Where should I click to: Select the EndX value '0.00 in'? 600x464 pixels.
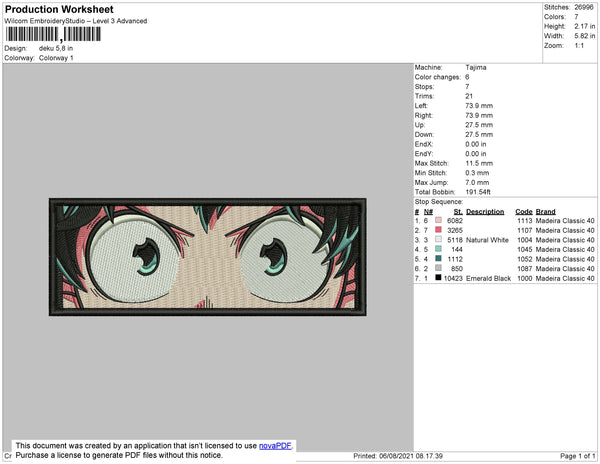click(476, 144)
